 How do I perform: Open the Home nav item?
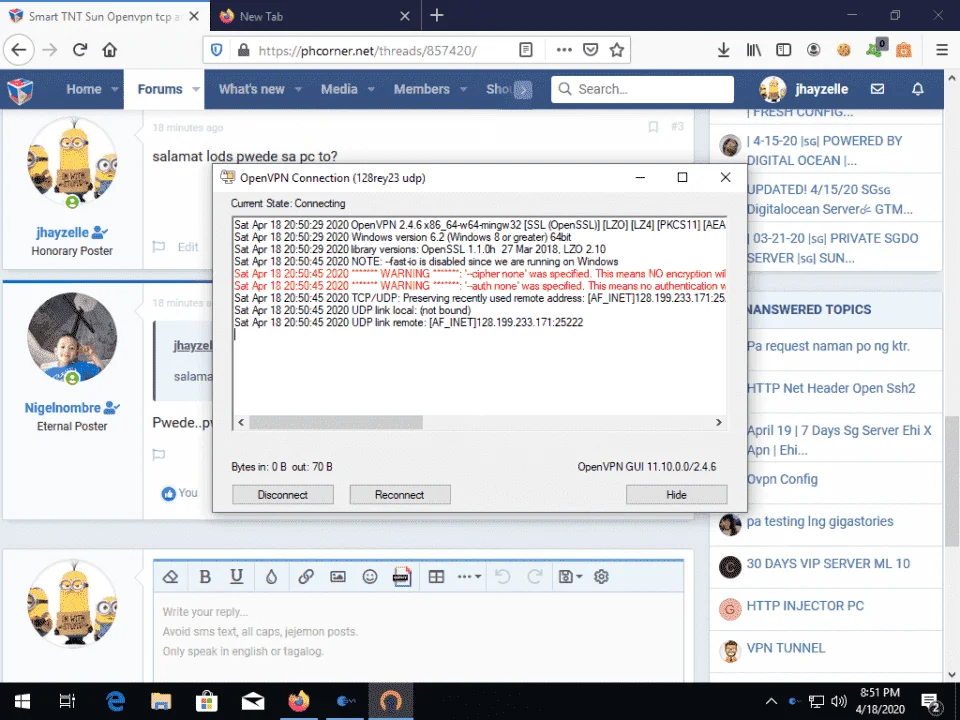(84, 89)
